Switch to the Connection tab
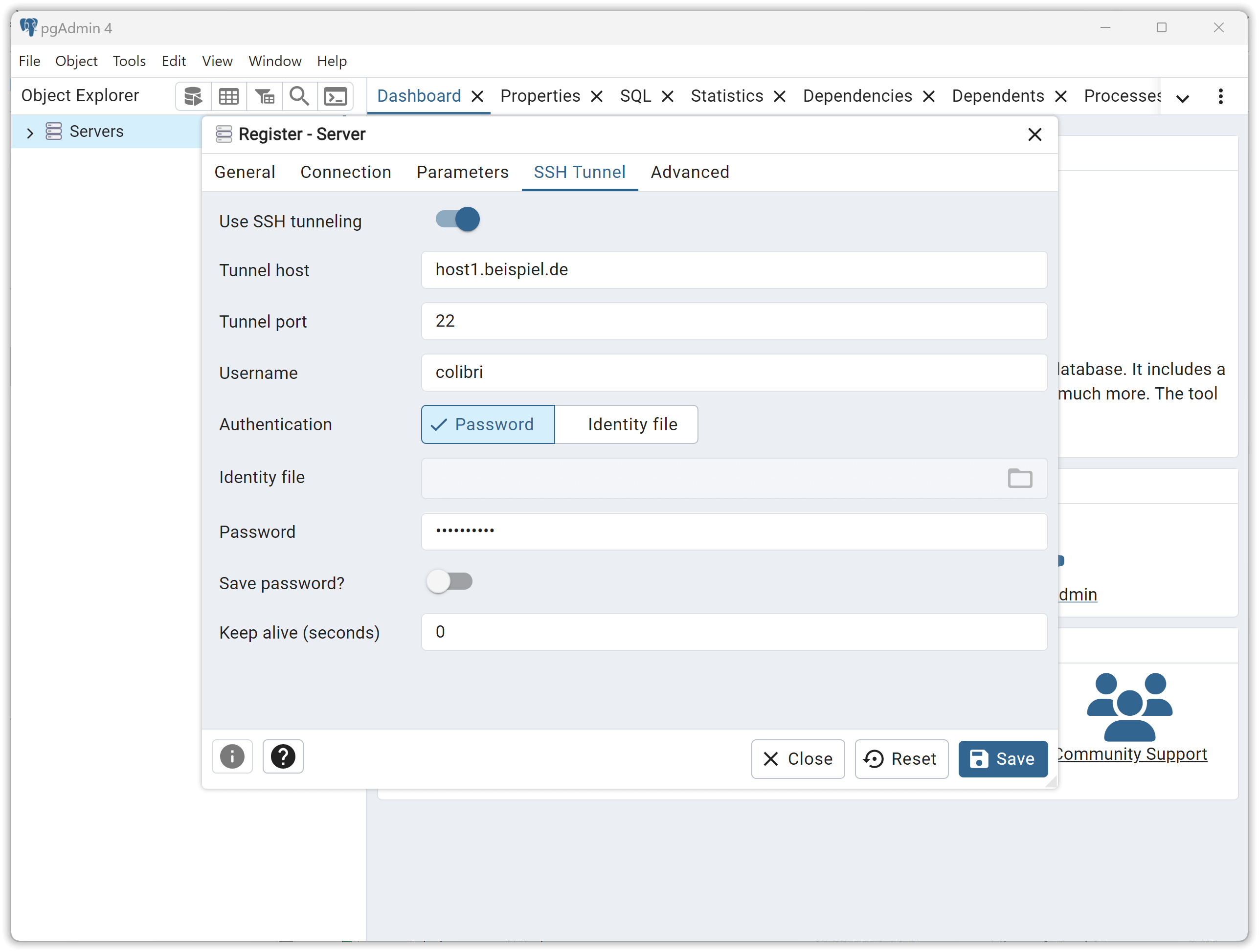Image resolution: width=1259 pixels, height=952 pixels. [x=345, y=172]
